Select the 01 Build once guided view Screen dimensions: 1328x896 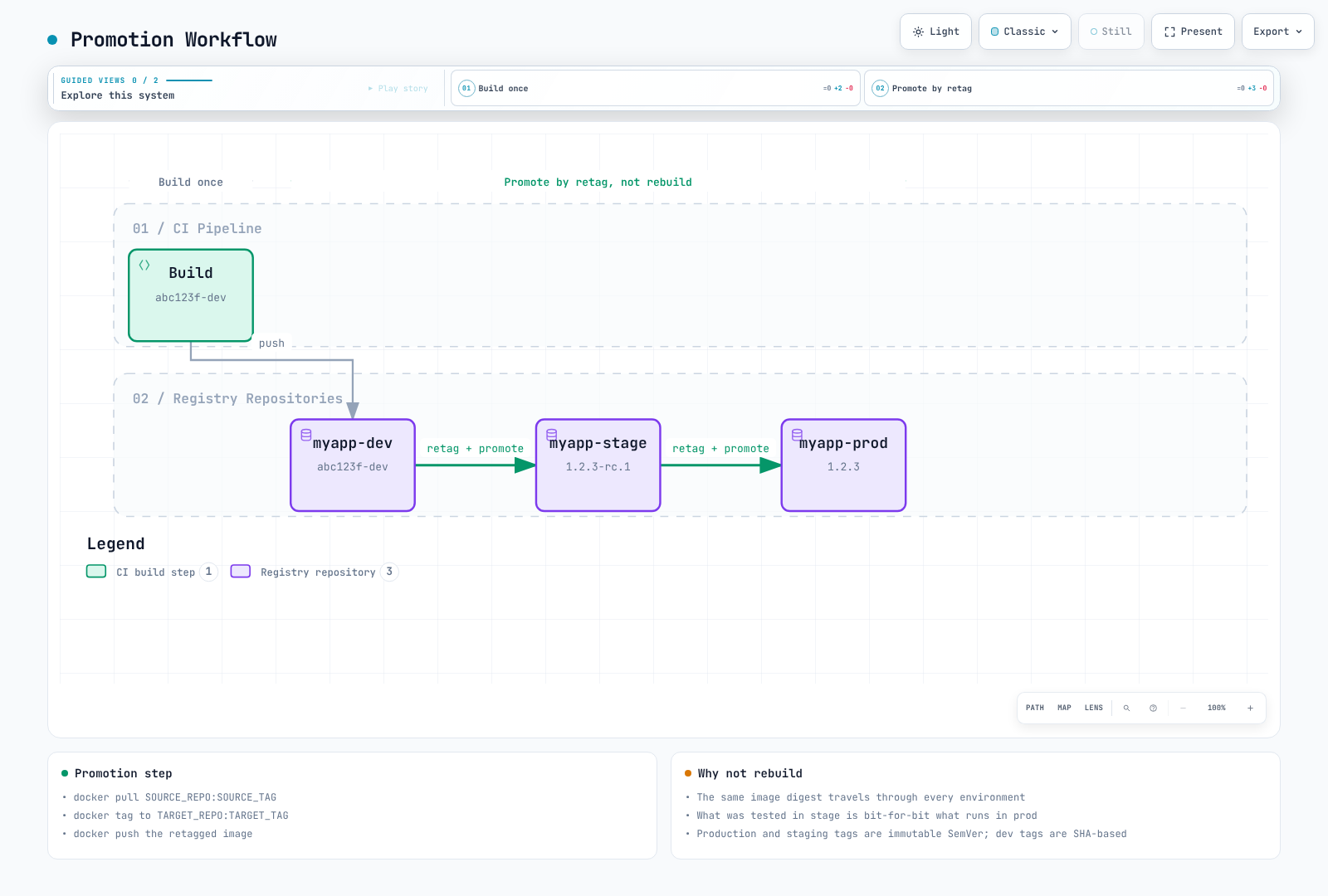click(656, 88)
